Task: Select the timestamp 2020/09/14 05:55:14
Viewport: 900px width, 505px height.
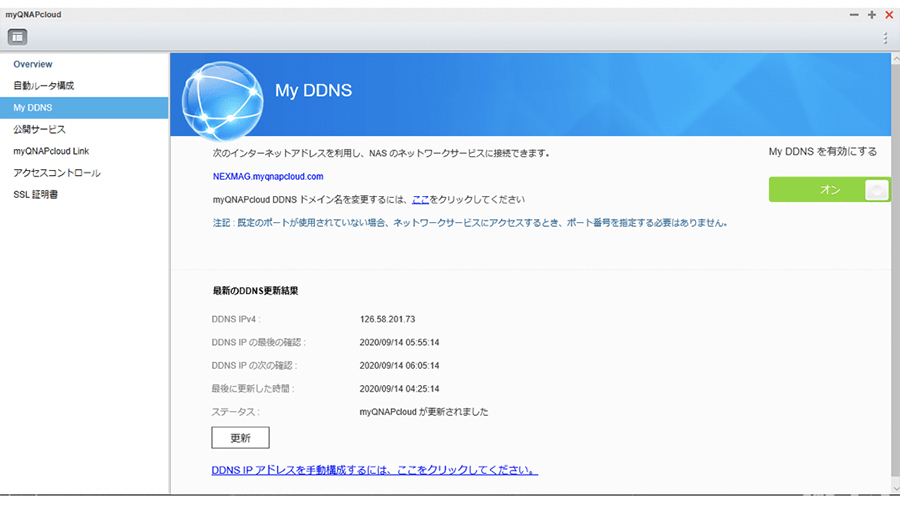Action: pos(399,343)
